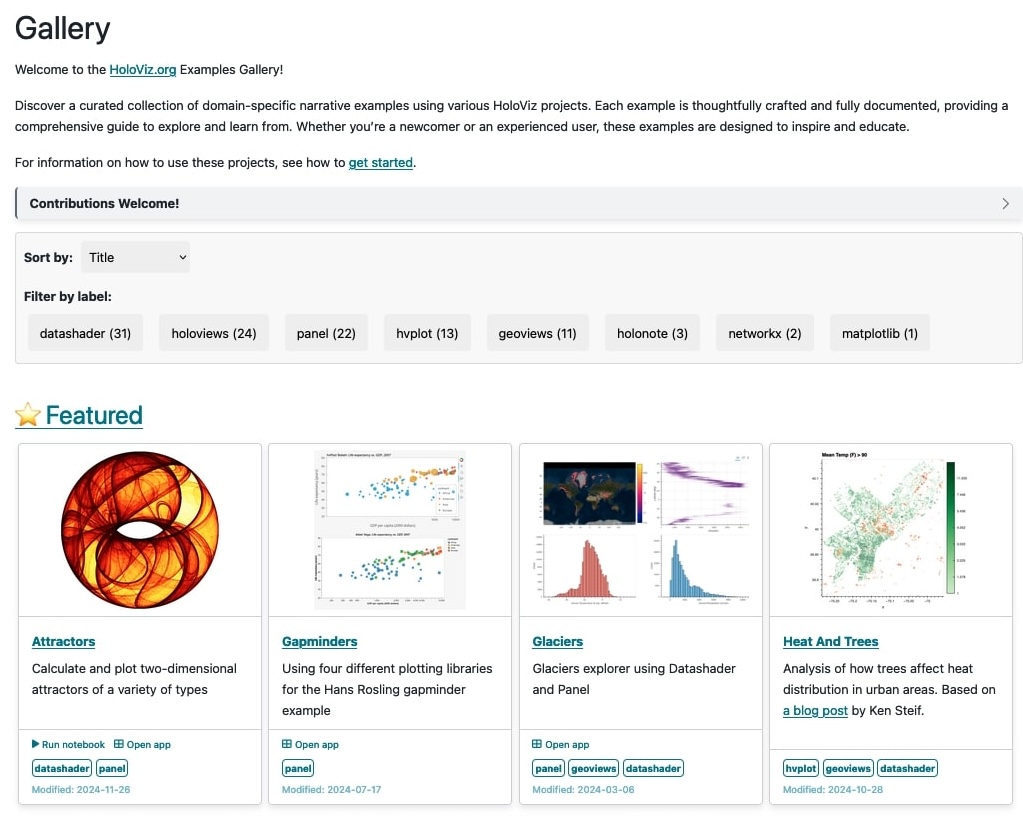Open the HoloViz.org link
Image resolution: width=1023 pixels, height=816 pixels.
point(143,69)
